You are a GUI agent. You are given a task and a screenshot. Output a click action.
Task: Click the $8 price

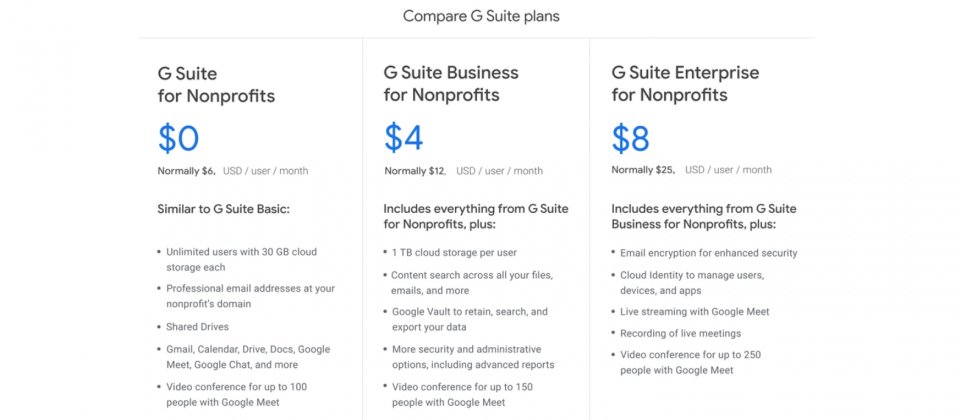coord(631,138)
